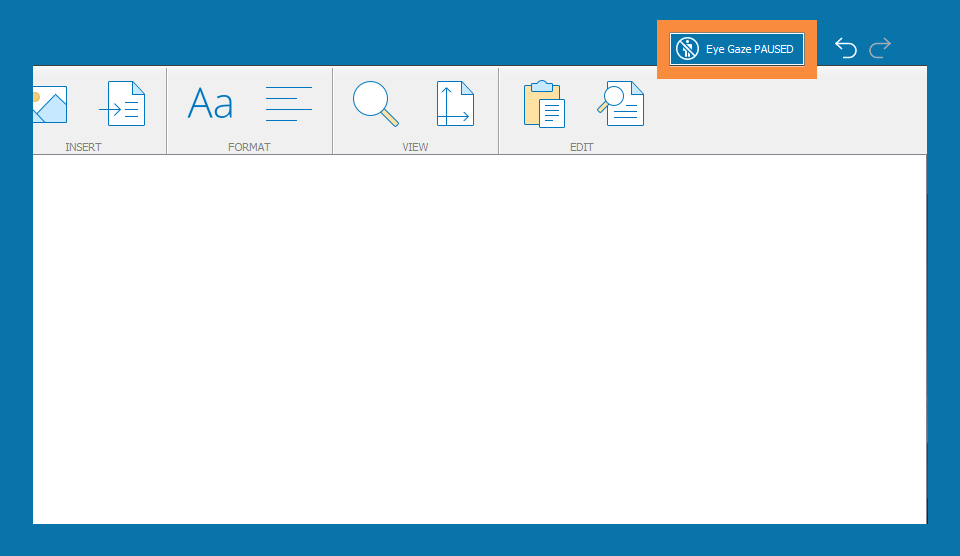
Task: Open the paragraph alignment options
Action: [288, 104]
